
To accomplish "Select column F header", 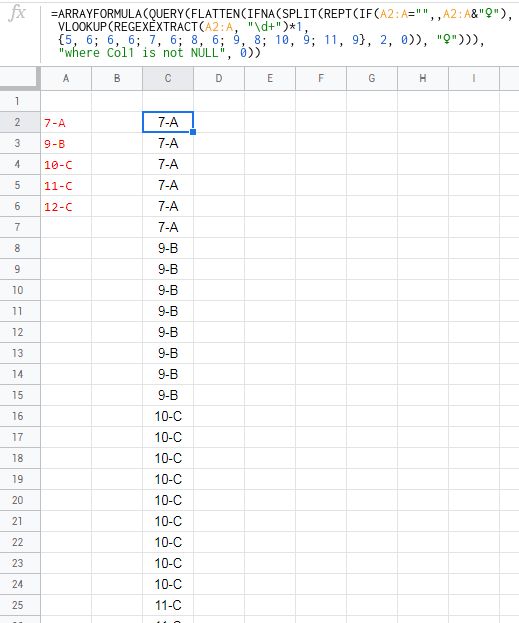I will [321, 78].
